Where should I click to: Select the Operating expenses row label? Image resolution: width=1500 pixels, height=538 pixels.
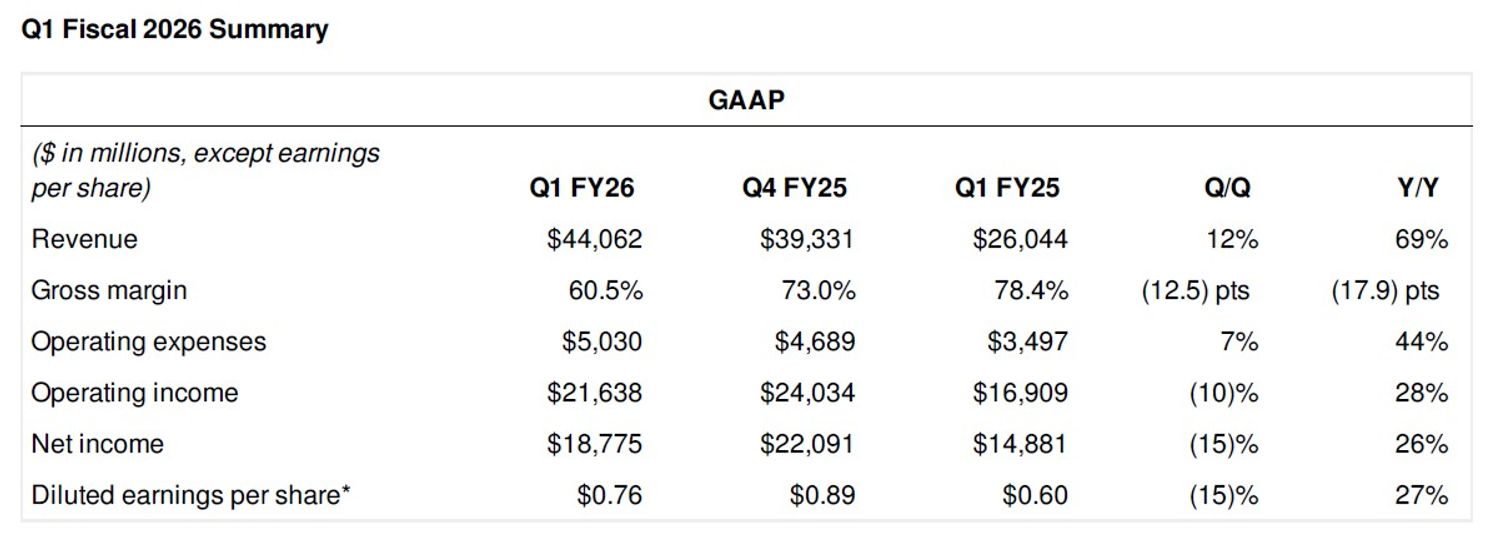tap(149, 342)
